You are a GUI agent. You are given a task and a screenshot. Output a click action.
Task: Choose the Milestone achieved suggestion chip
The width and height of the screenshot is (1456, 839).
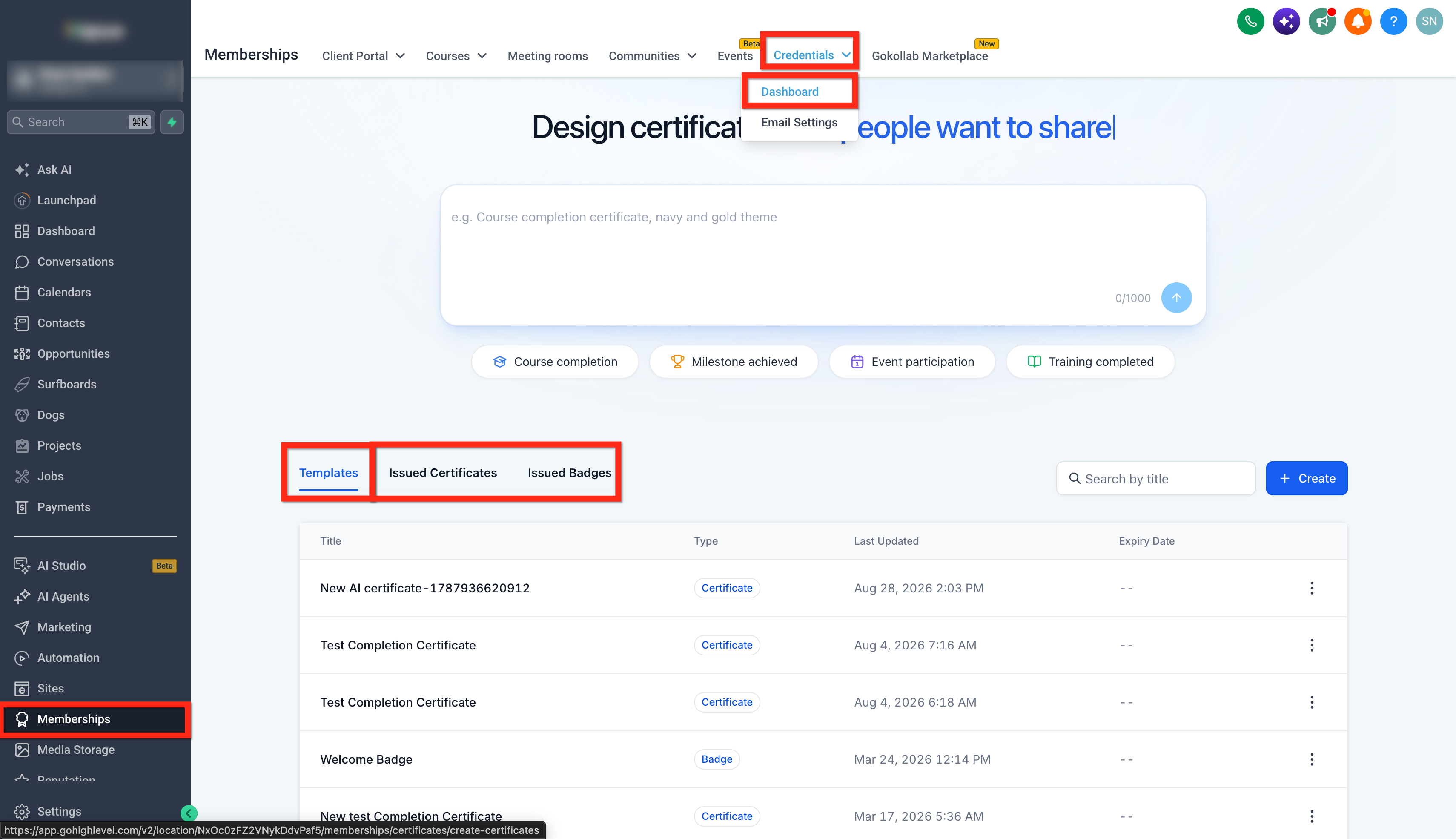click(733, 362)
